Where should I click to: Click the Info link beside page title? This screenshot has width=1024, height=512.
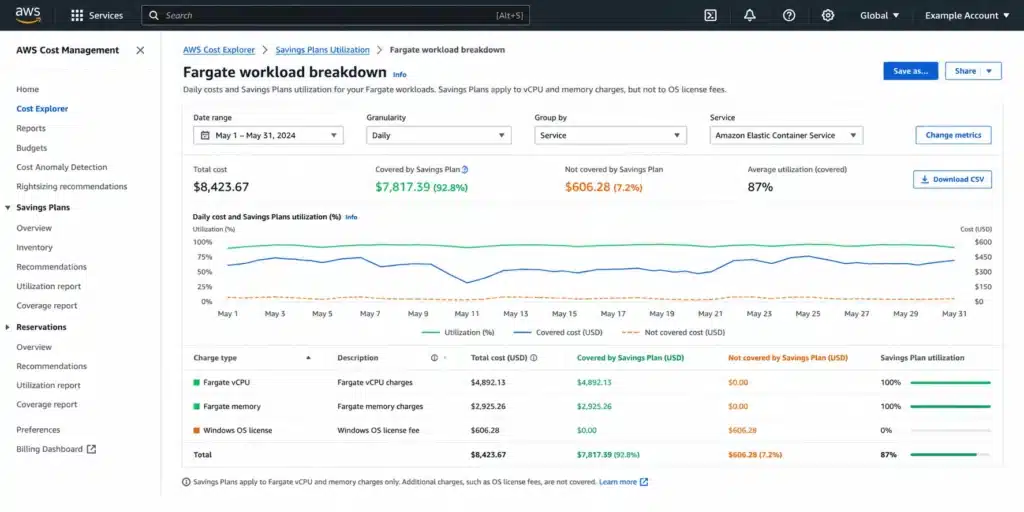pyautogui.click(x=400, y=74)
